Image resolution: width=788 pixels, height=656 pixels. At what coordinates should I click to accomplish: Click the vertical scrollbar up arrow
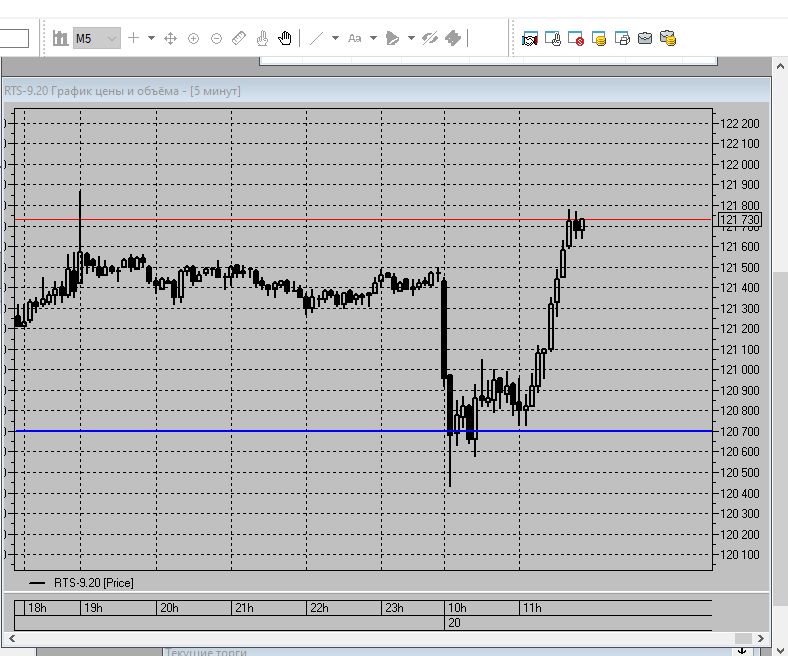pyautogui.click(x=780, y=66)
